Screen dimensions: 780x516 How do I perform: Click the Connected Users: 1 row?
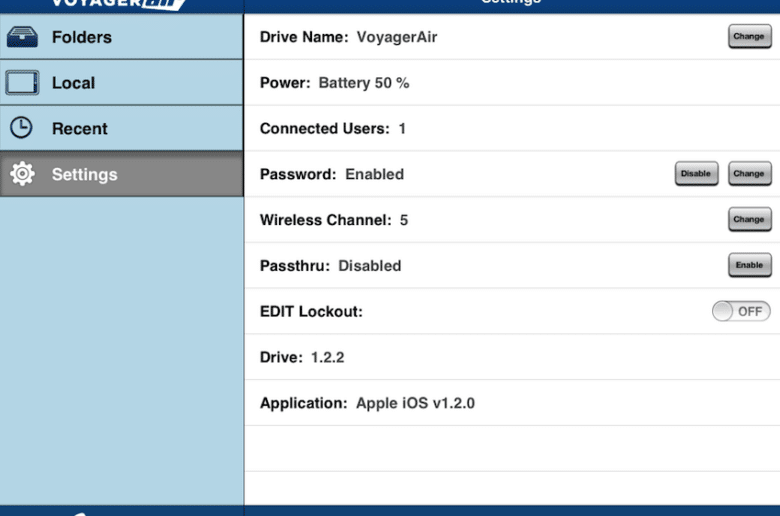(x=512, y=128)
